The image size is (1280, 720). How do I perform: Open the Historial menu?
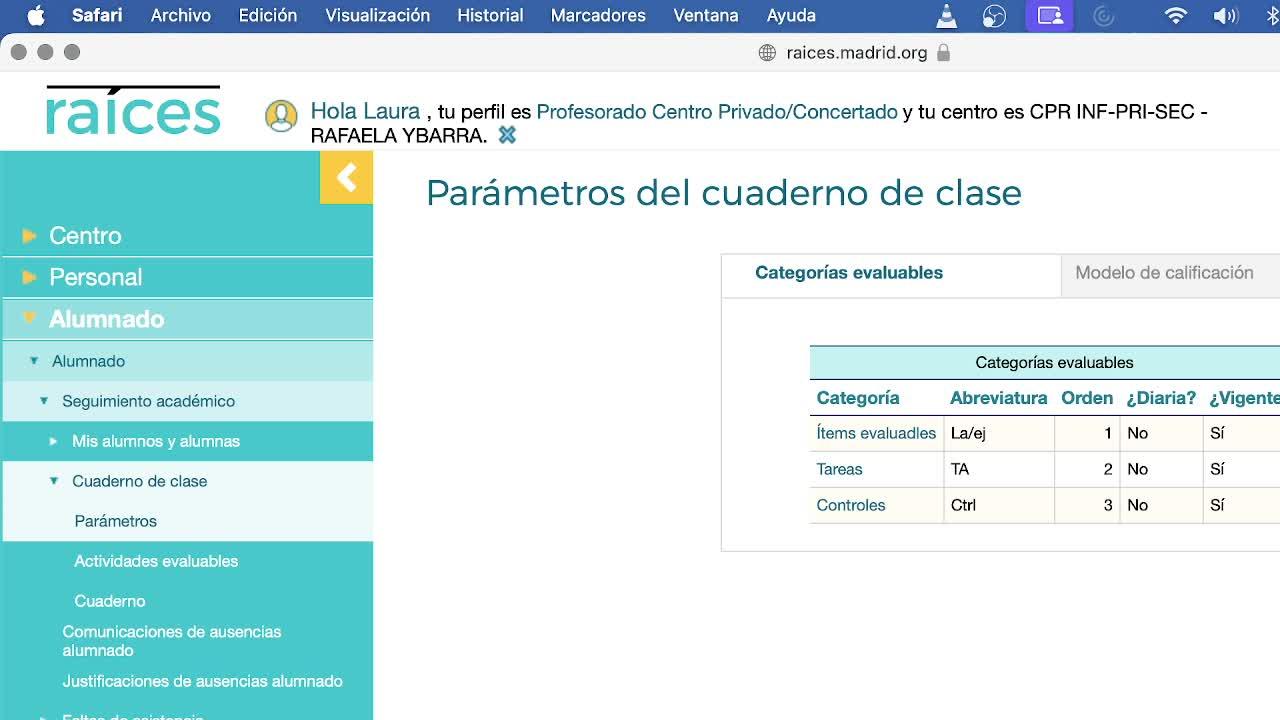pyautogui.click(x=490, y=15)
